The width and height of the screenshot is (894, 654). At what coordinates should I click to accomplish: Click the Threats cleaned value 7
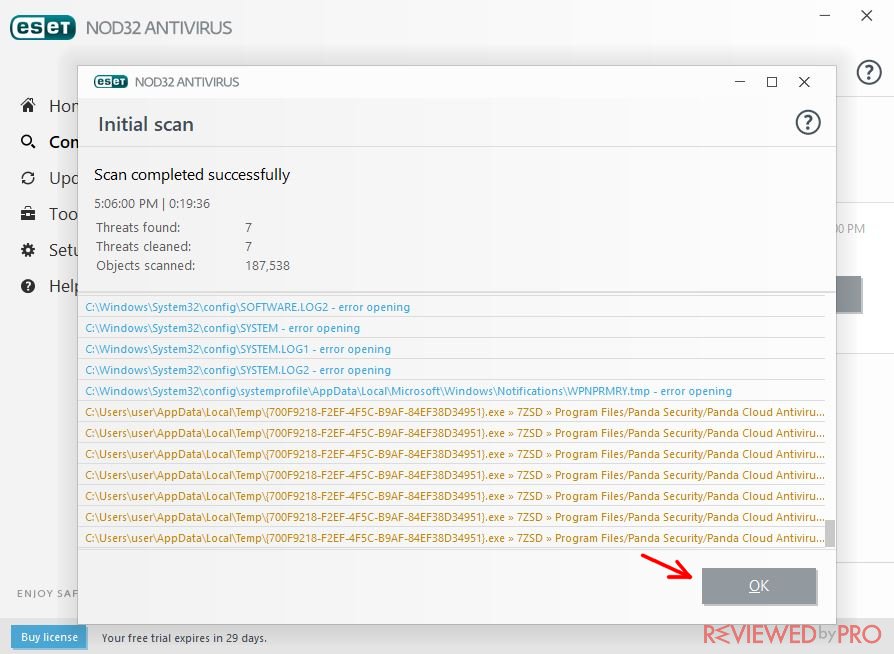(x=249, y=246)
